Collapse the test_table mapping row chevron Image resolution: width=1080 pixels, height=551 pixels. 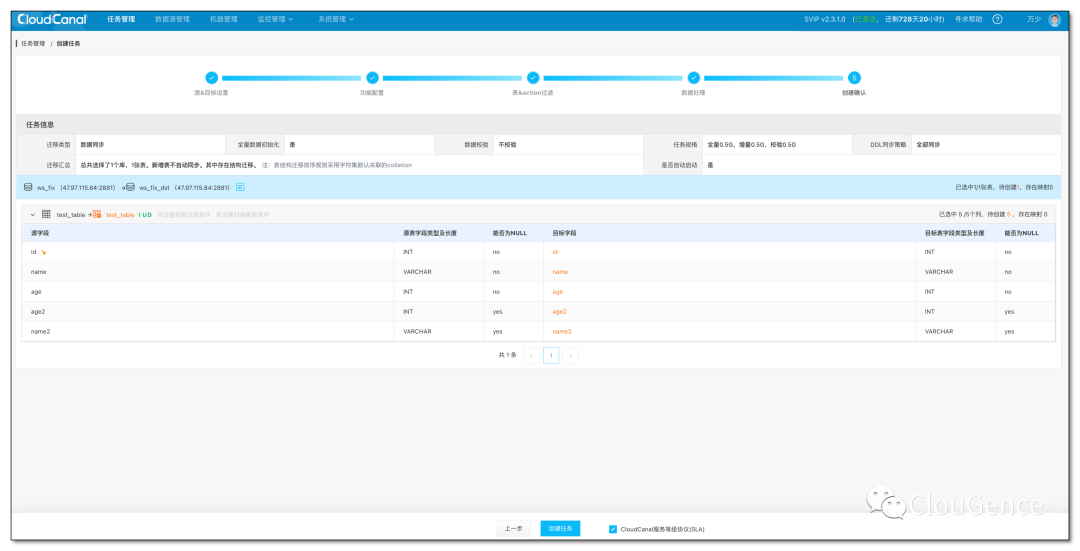32,215
